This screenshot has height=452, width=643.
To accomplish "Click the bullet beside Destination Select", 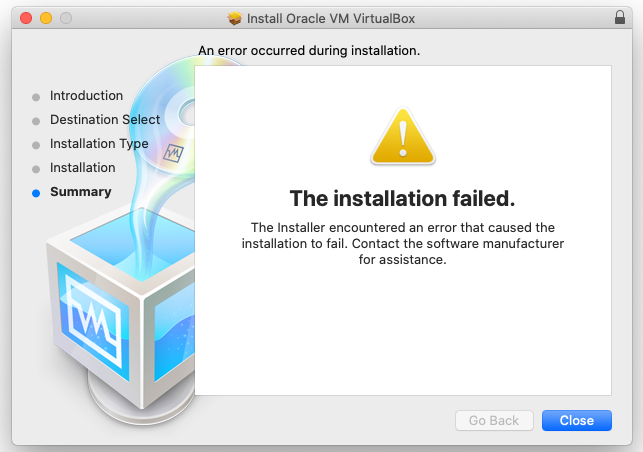I will [x=36, y=121].
